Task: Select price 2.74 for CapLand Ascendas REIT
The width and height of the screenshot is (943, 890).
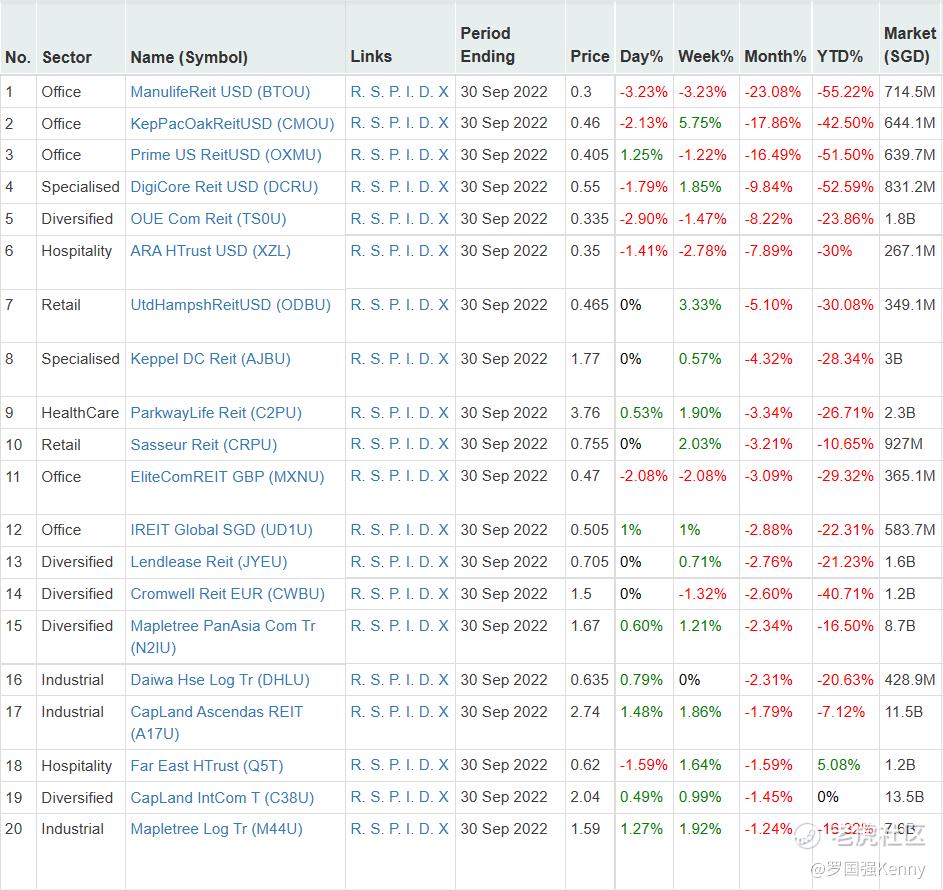Action: (585, 712)
